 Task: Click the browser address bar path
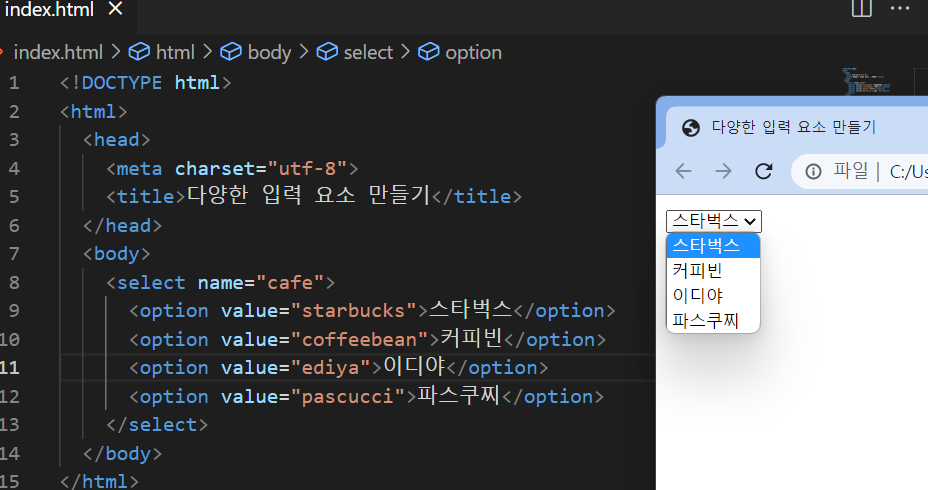(x=908, y=172)
